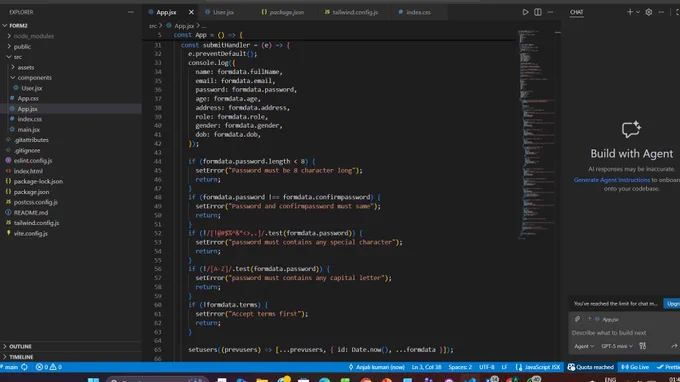Click the Anjali kumari blame status entry
Image resolution: width=680 pixels, height=382 pixels.
pos(376,367)
